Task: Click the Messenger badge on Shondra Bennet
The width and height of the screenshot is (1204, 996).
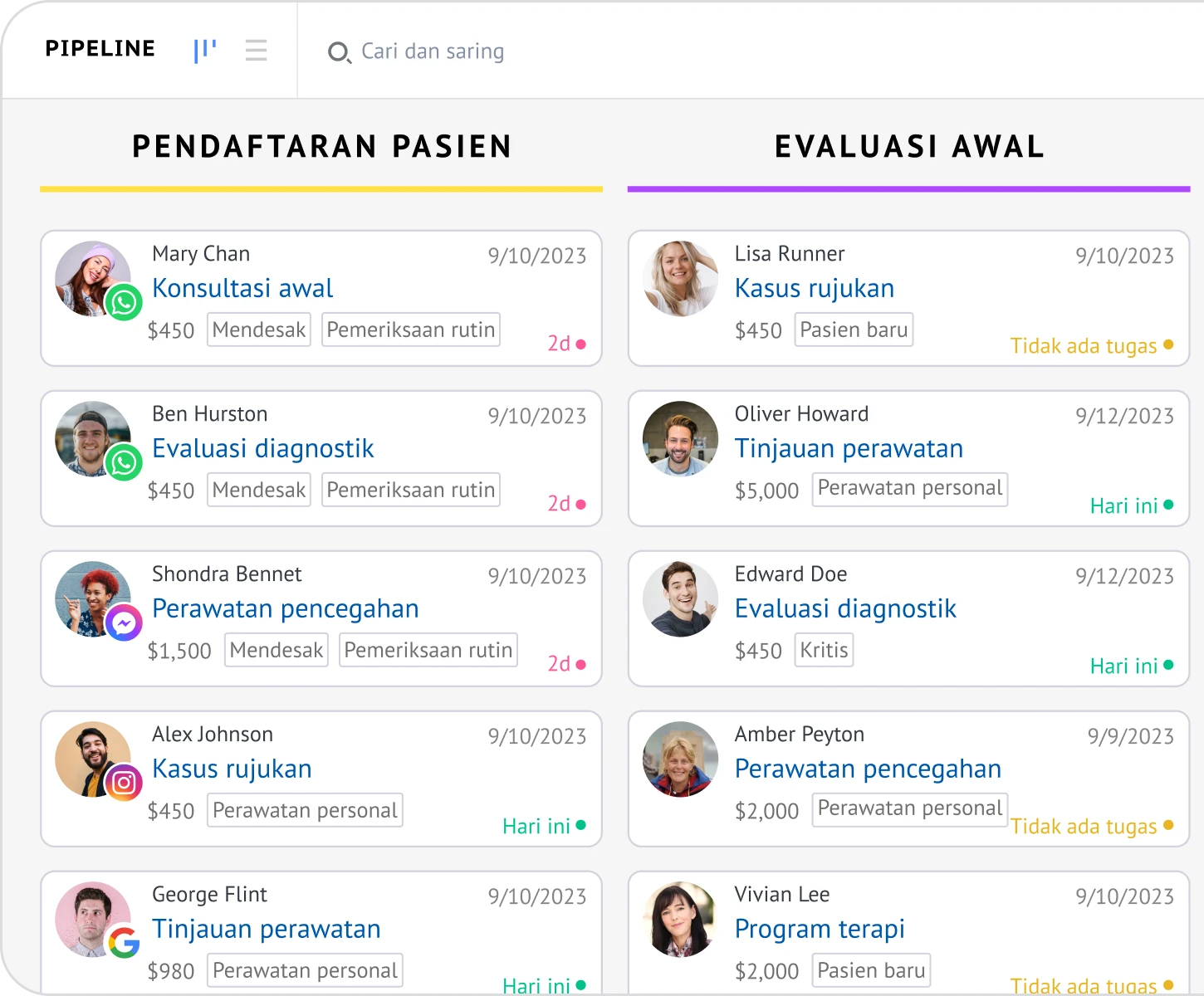Action: [124, 622]
